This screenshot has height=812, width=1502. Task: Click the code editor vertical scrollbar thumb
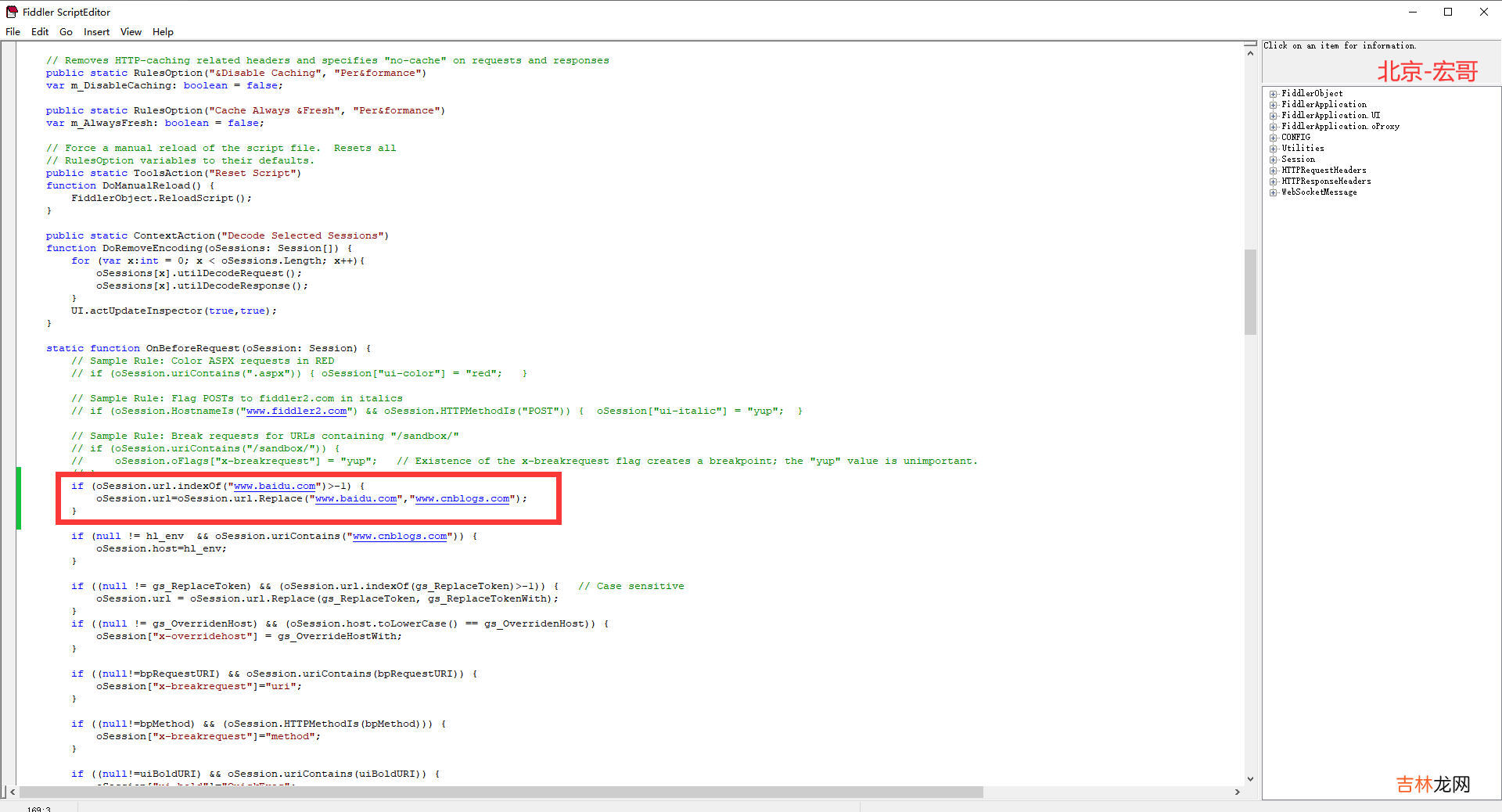tap(1250, 292)
